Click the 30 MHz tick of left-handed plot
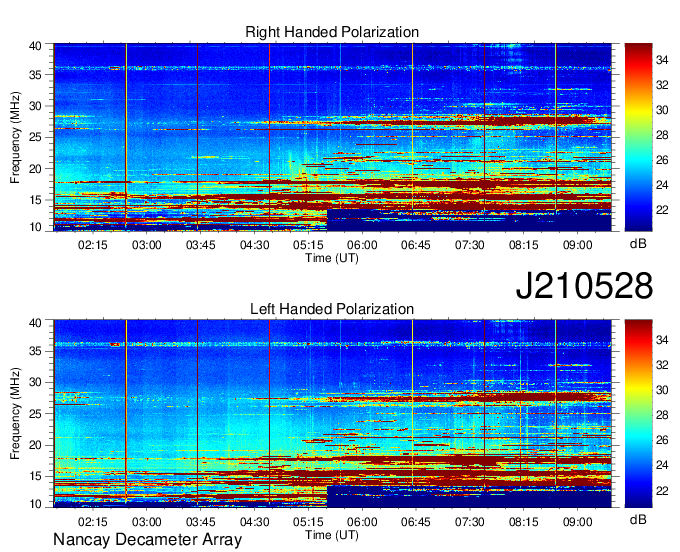The image size is (680, 552). click(35, 382)
